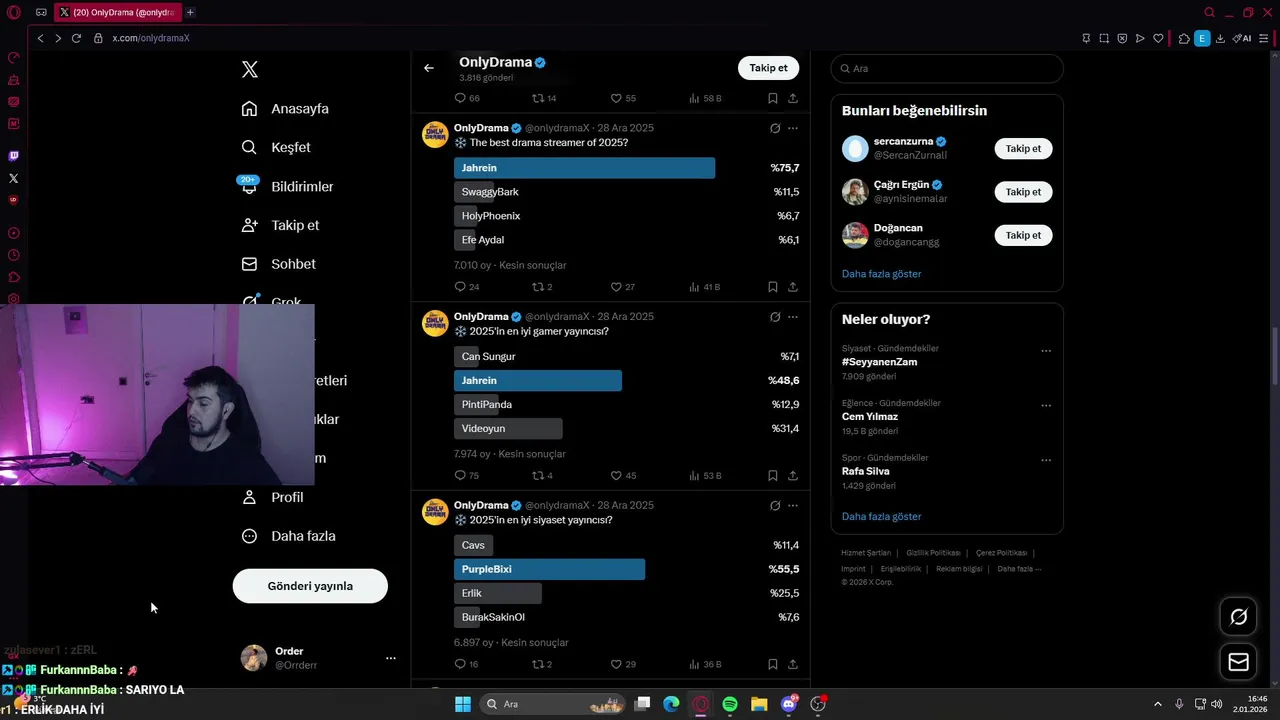Click Grok icon on drama streamer poll
This screenshot has height=720, width=1280.
[775, 128]
